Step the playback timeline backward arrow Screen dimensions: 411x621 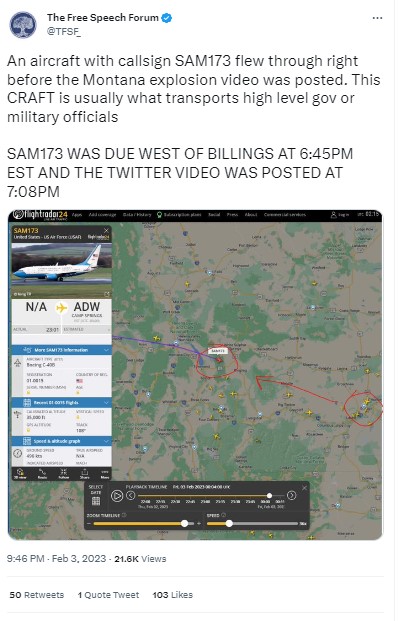pyautogui.click(x=131, y=495)
